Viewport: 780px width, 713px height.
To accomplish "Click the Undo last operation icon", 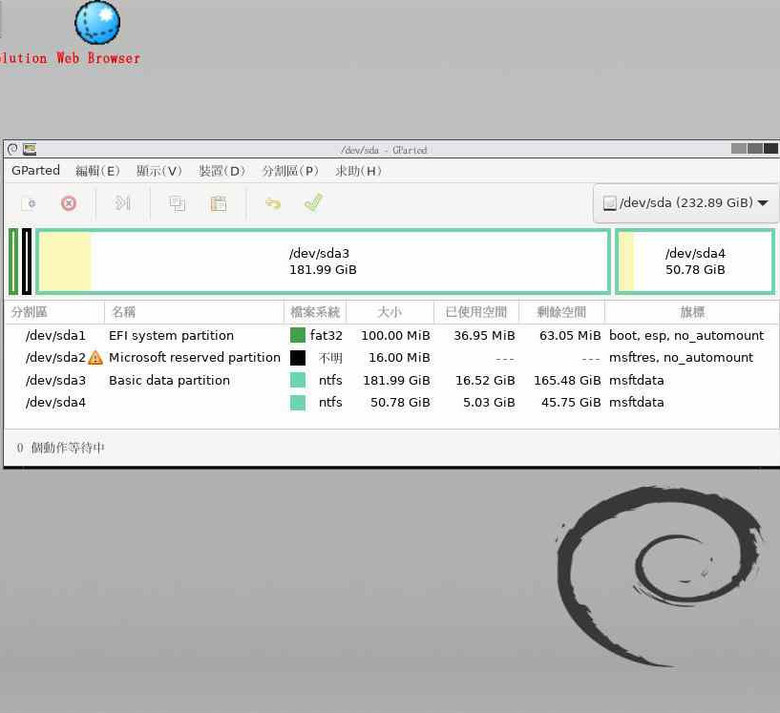I will 273,203.
